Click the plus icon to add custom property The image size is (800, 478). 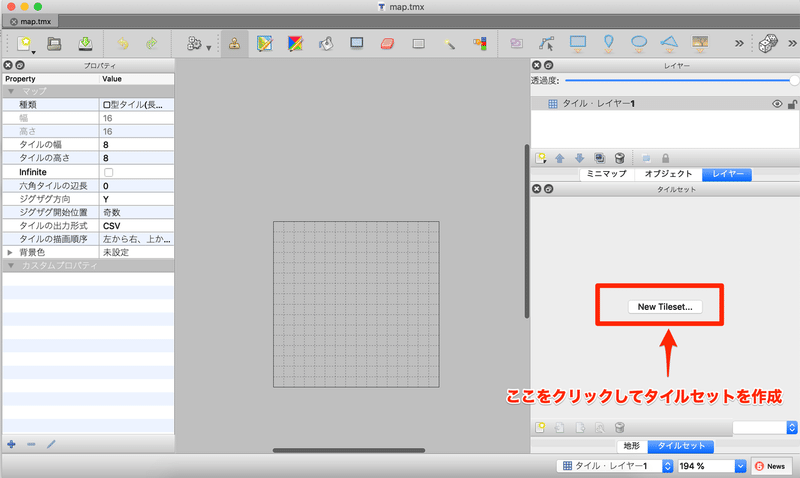click(x=11, y=444)
